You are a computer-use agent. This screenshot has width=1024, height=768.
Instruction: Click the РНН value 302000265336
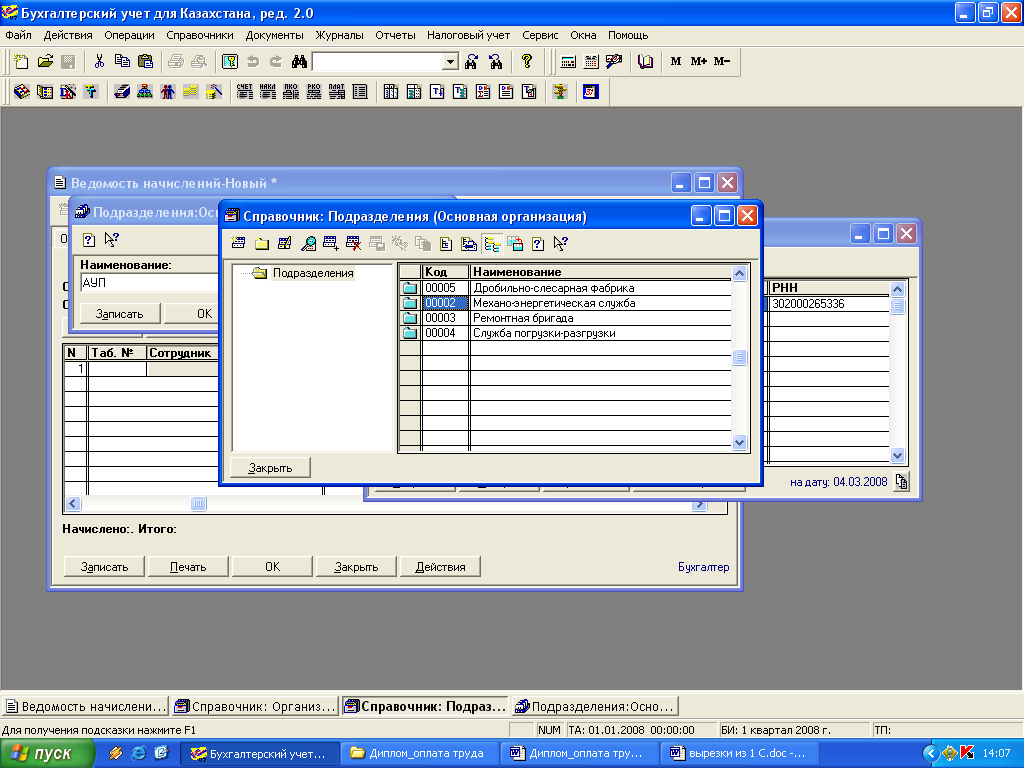tap(808, 304)
